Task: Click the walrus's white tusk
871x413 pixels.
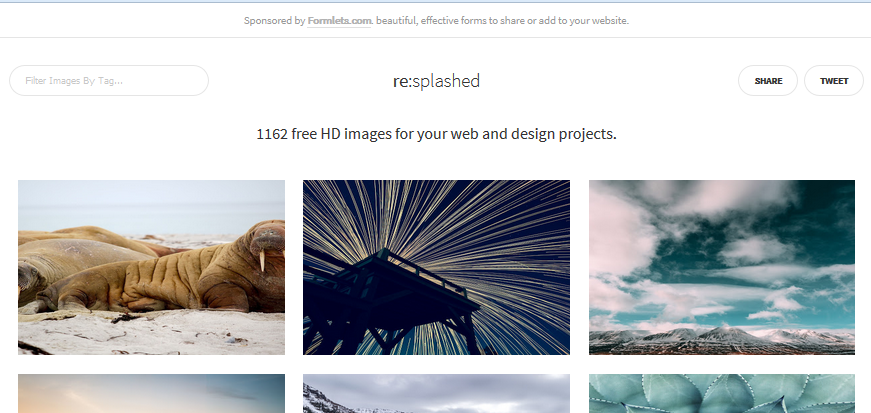Action: [262, 262]
